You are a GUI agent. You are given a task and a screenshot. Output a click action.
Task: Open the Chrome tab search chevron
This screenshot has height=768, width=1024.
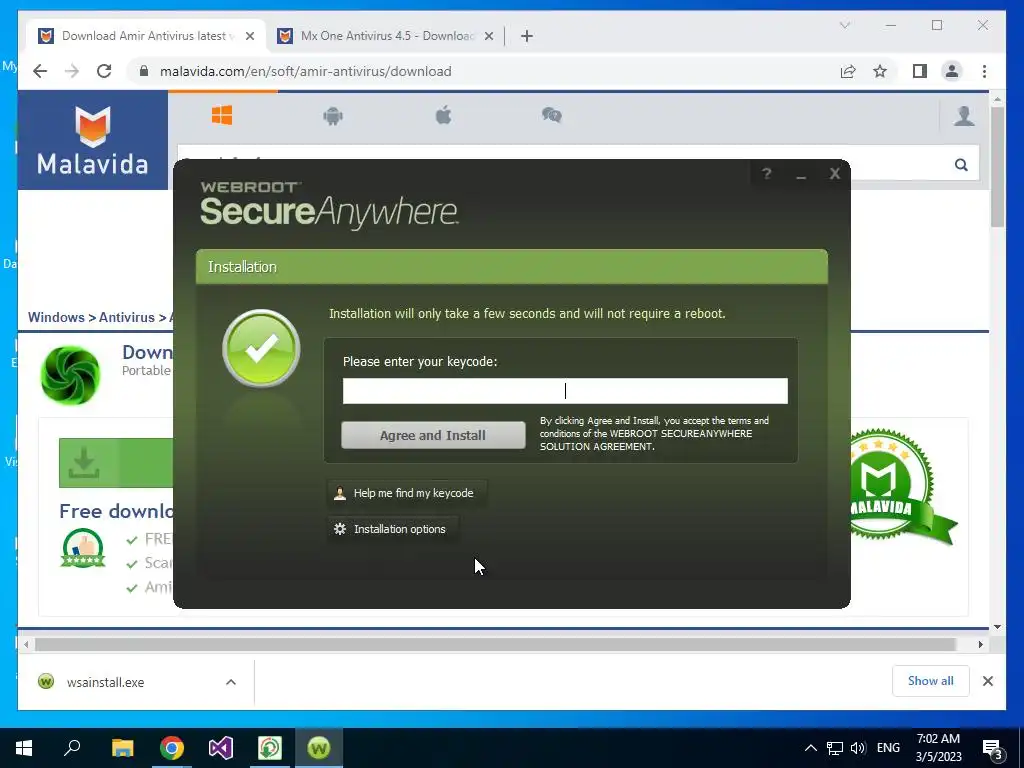click(844, 25)
